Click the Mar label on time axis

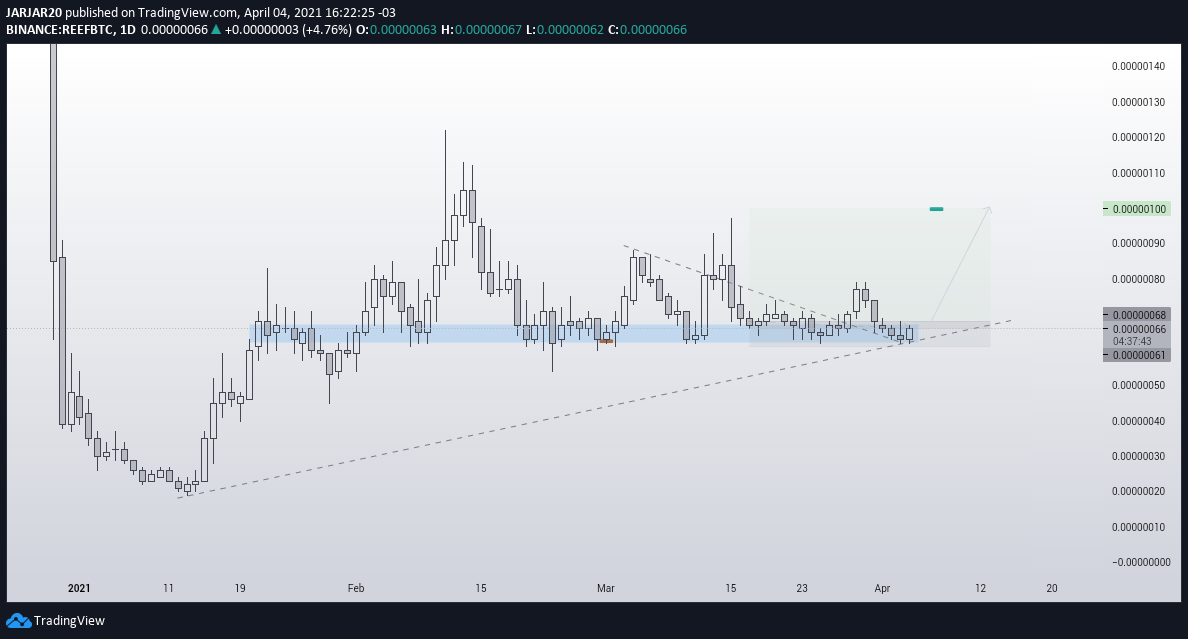click(x=605, y=588)
